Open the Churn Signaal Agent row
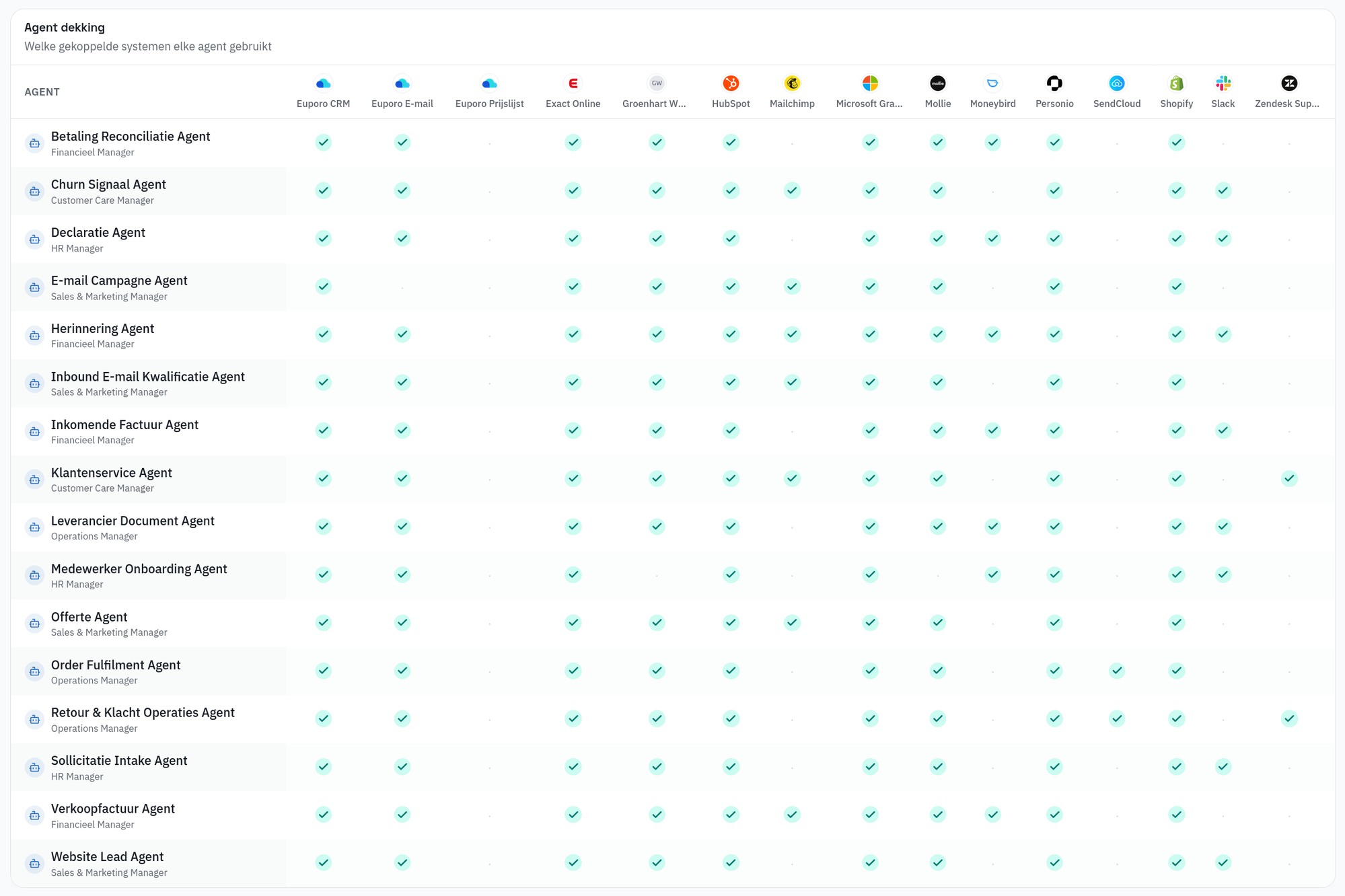This screenshot has width=1345, height=896. [672, 191]
